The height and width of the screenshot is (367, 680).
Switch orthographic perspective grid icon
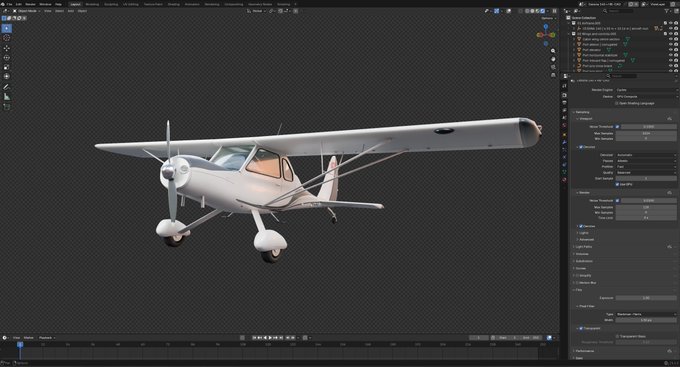pyautogui.click(x=553, y=75)
